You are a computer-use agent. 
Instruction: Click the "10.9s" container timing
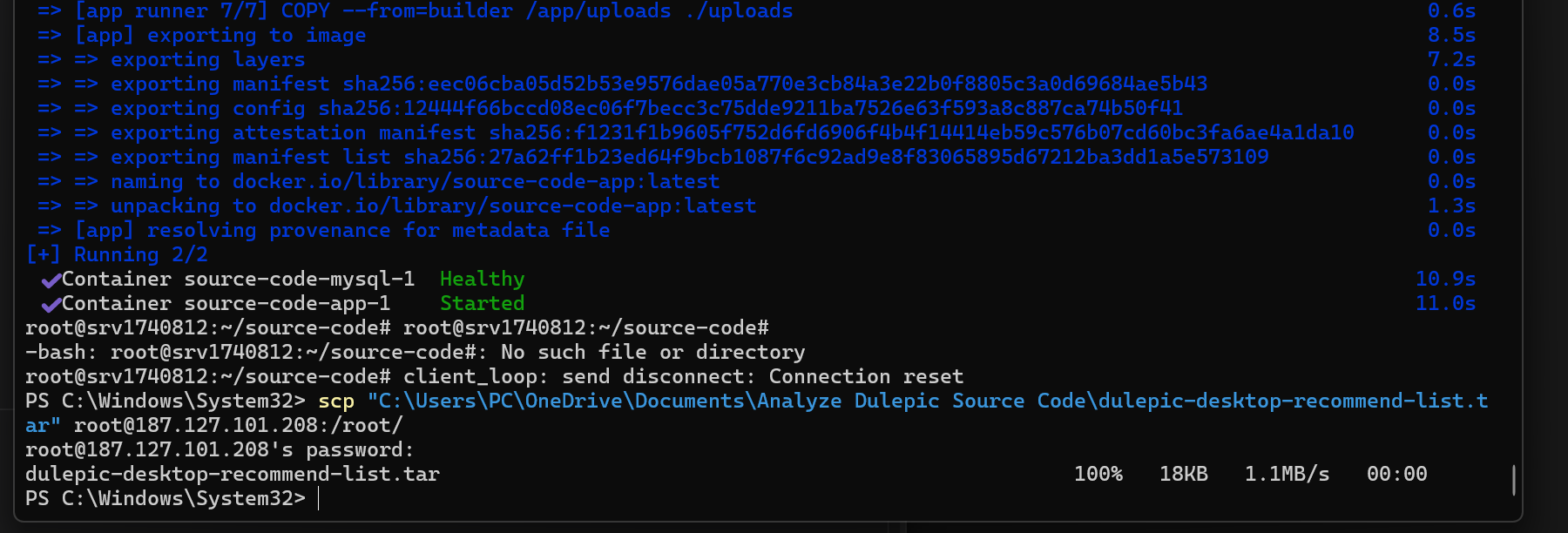(1446, 279)
